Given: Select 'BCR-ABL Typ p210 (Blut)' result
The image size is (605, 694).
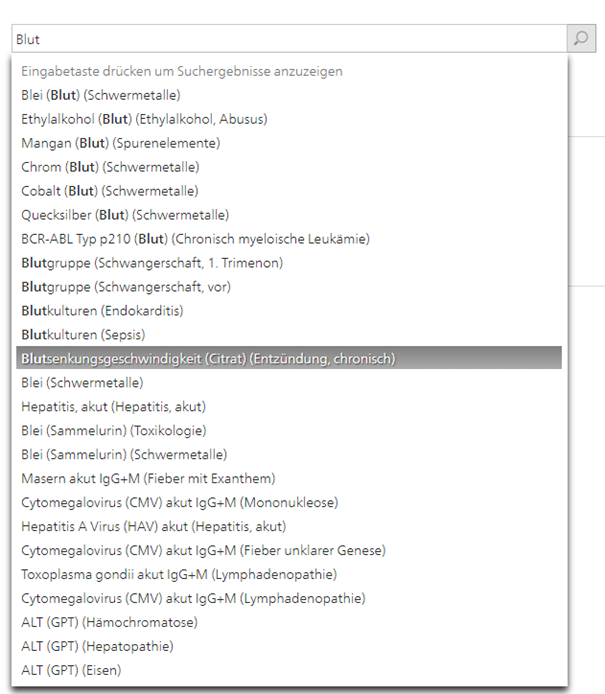Looking at the screenshot, I should 195,239.
